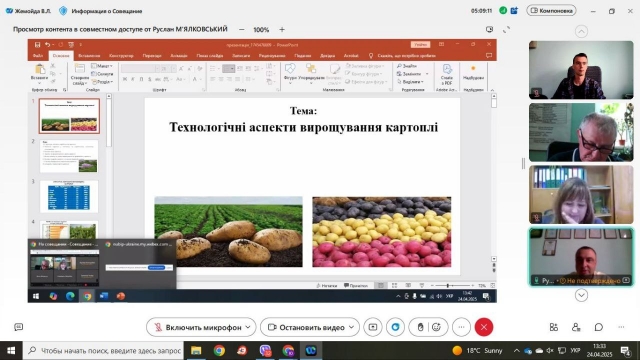Show previous participants with up chevron
Viewport: 640px width, 360px height.
[581, 31]
